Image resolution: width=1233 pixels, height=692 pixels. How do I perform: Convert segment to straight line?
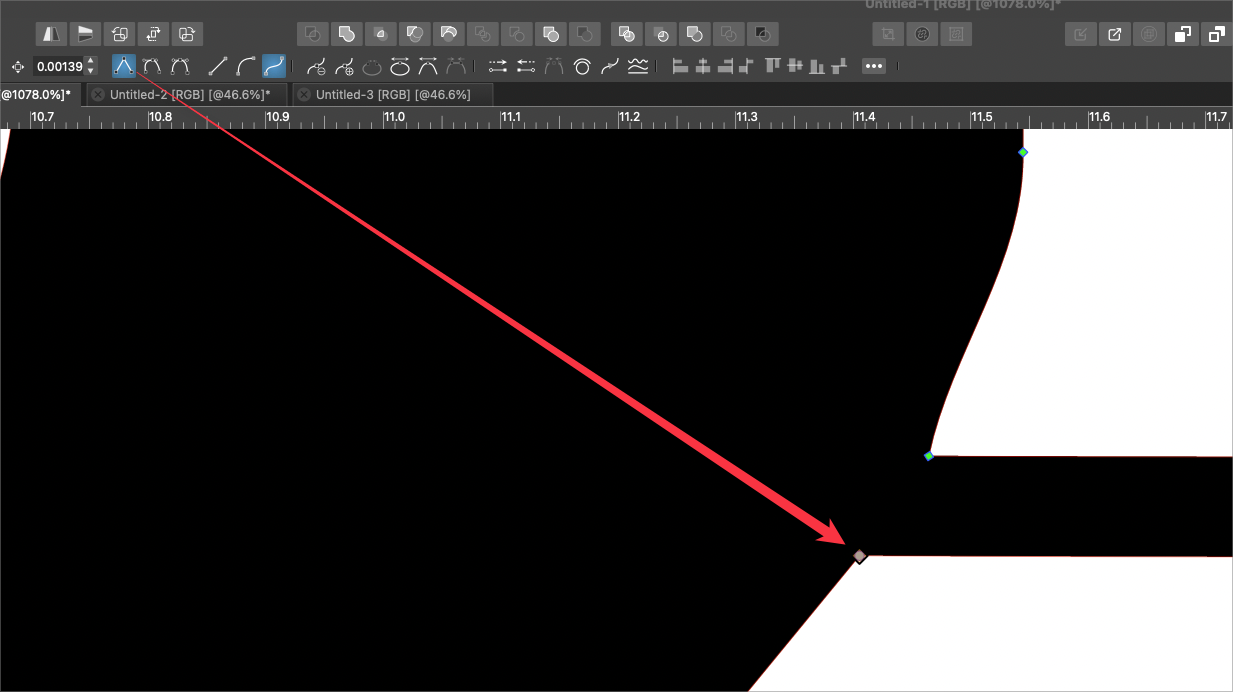tap(217, 67)
